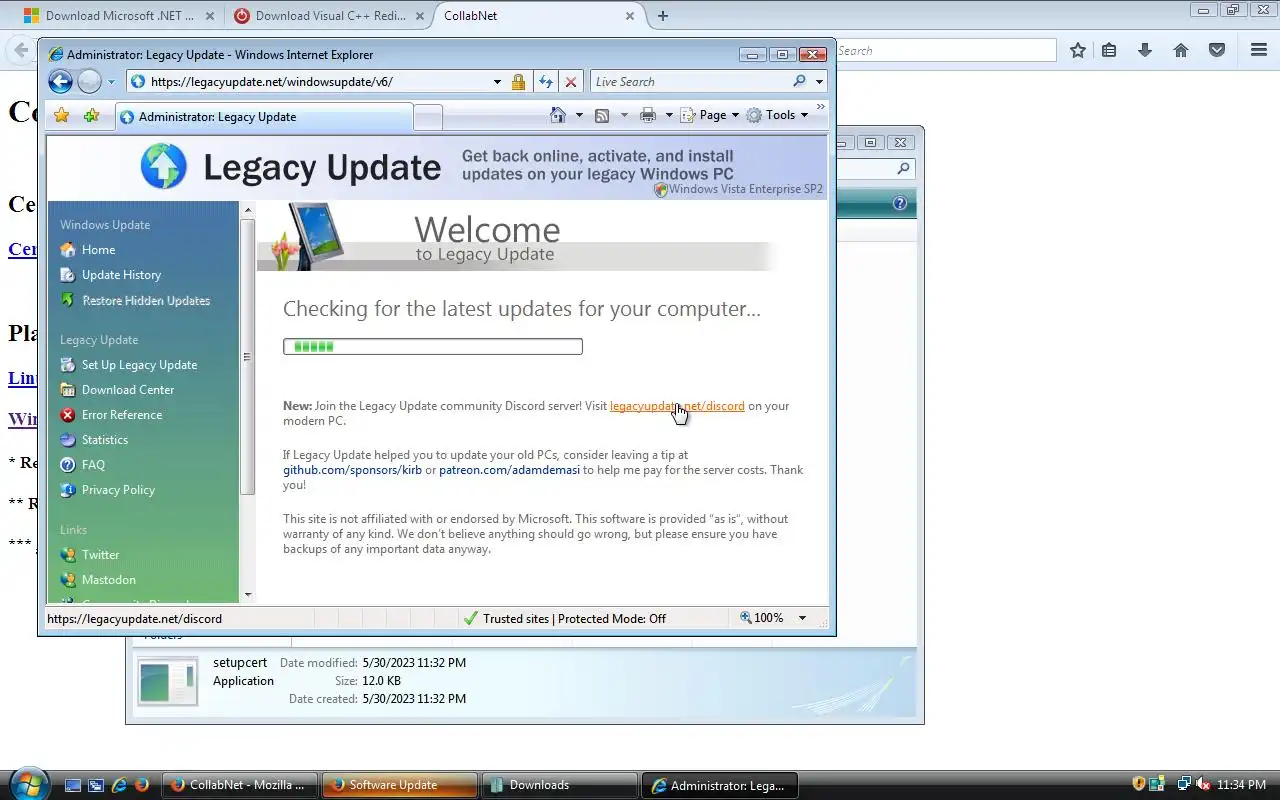Click the IE Home icon
Viewport: 1280px width, 800px height.
pos(559,115)
